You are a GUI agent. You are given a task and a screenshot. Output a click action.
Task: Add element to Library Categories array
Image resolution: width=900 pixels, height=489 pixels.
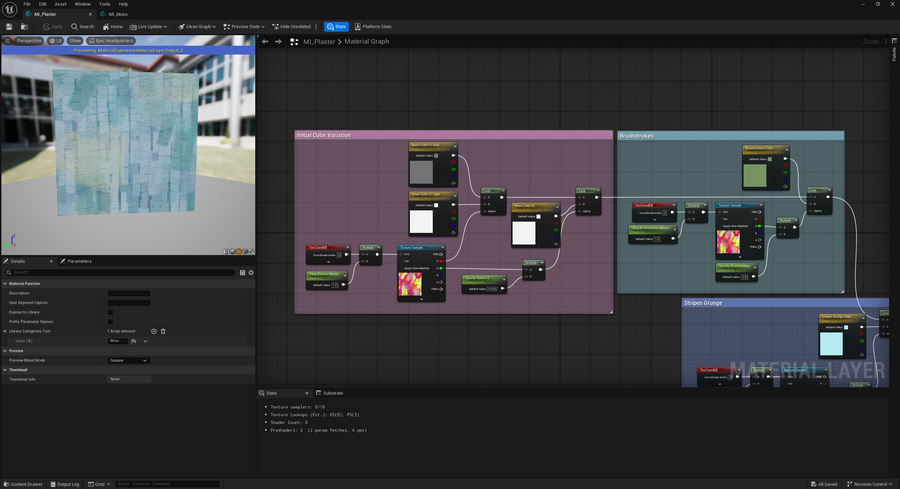[154, 331]
